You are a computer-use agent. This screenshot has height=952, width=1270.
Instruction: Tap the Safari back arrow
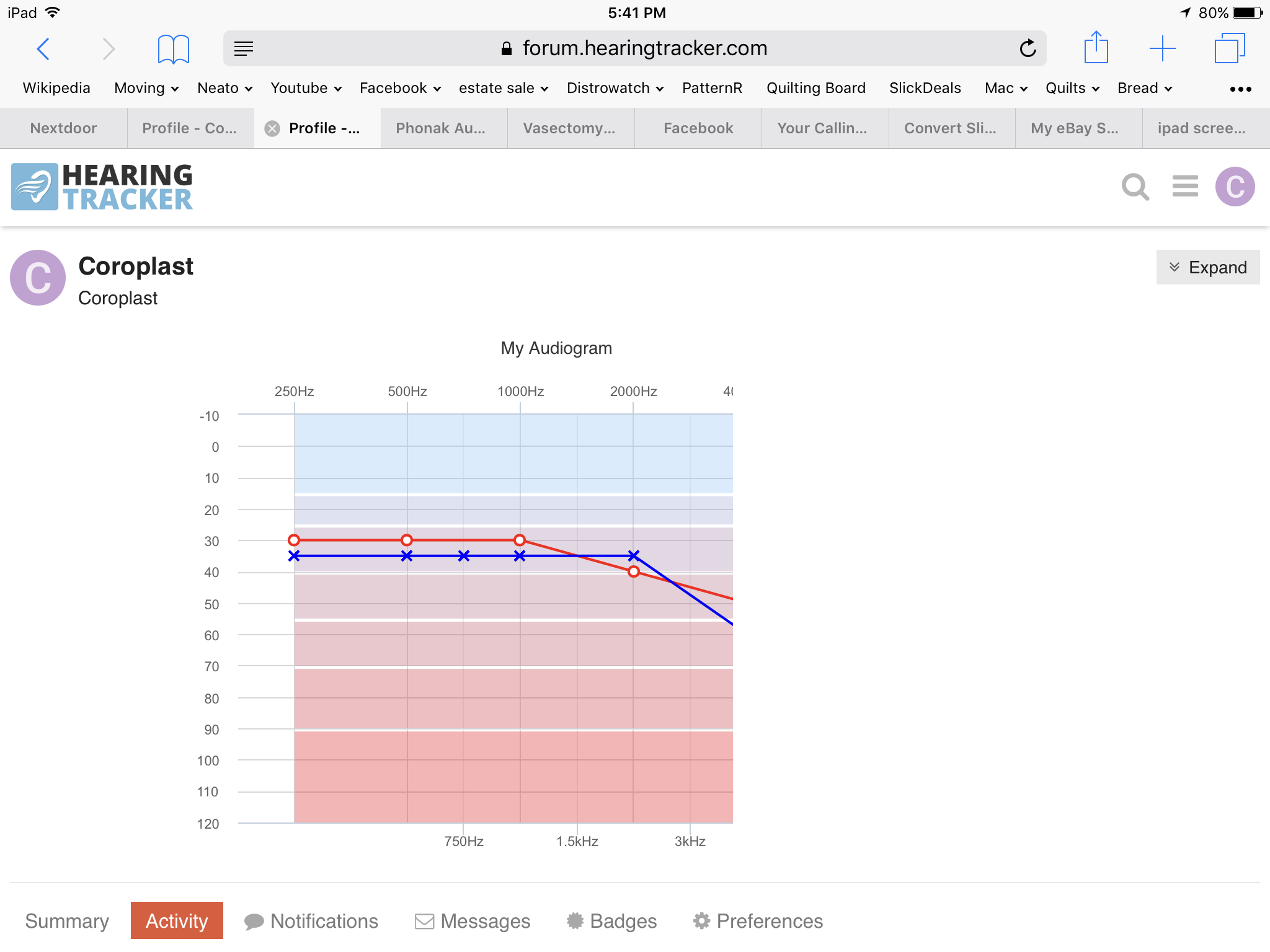click(43, 48)
